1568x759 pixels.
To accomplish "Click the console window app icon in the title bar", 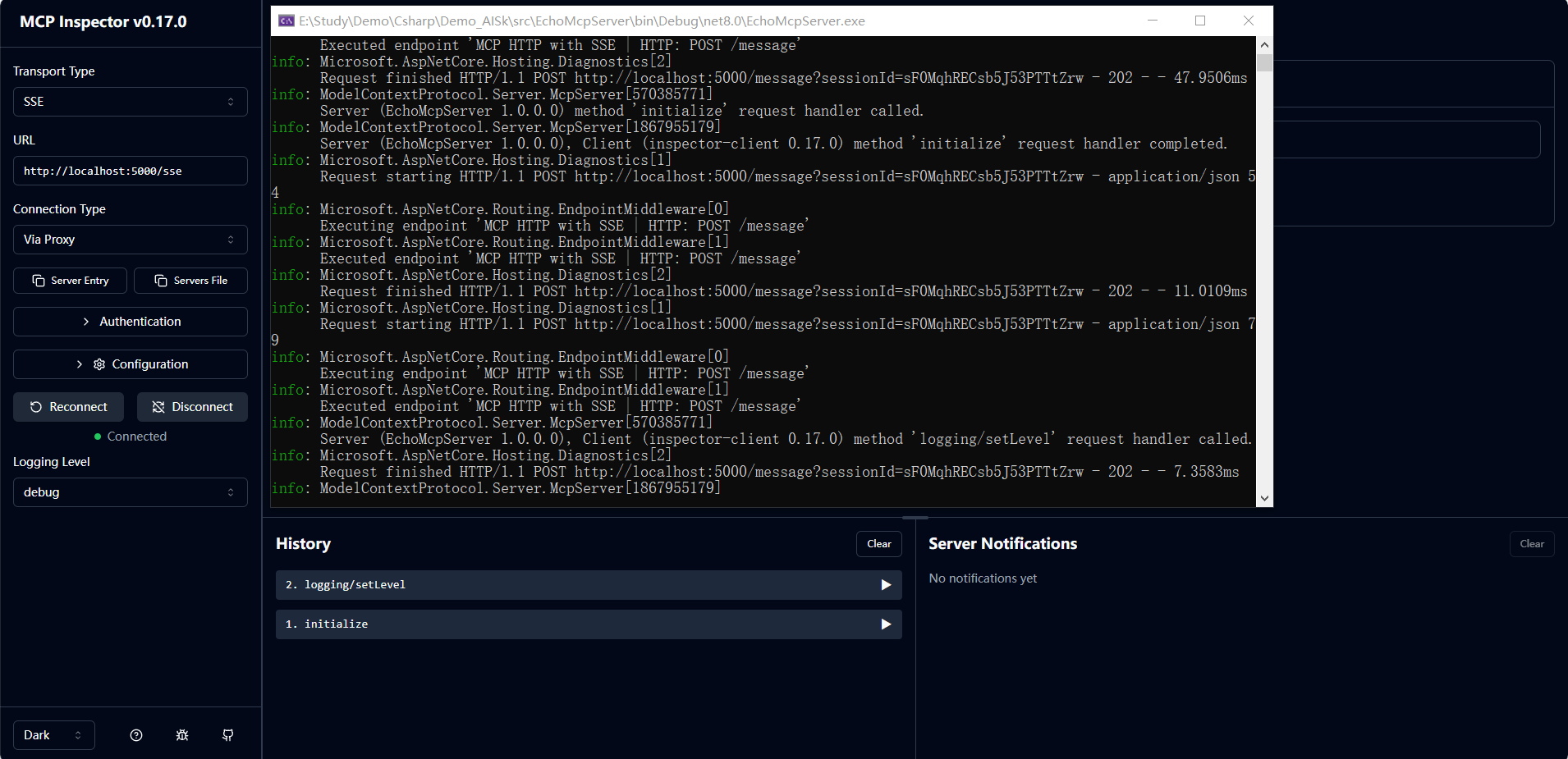I will tap(287, 21).
